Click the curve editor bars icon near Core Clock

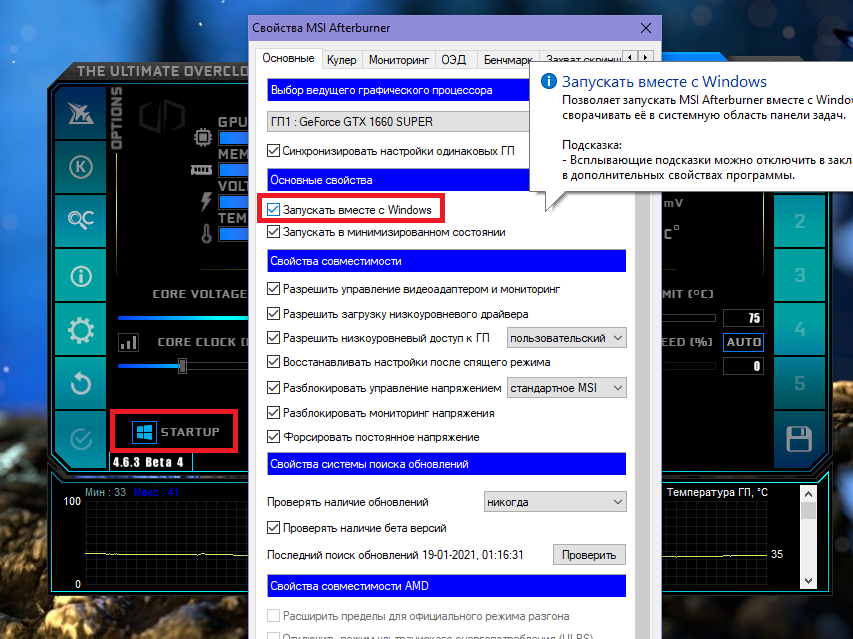pyautogui.click(x=128, y=342)
